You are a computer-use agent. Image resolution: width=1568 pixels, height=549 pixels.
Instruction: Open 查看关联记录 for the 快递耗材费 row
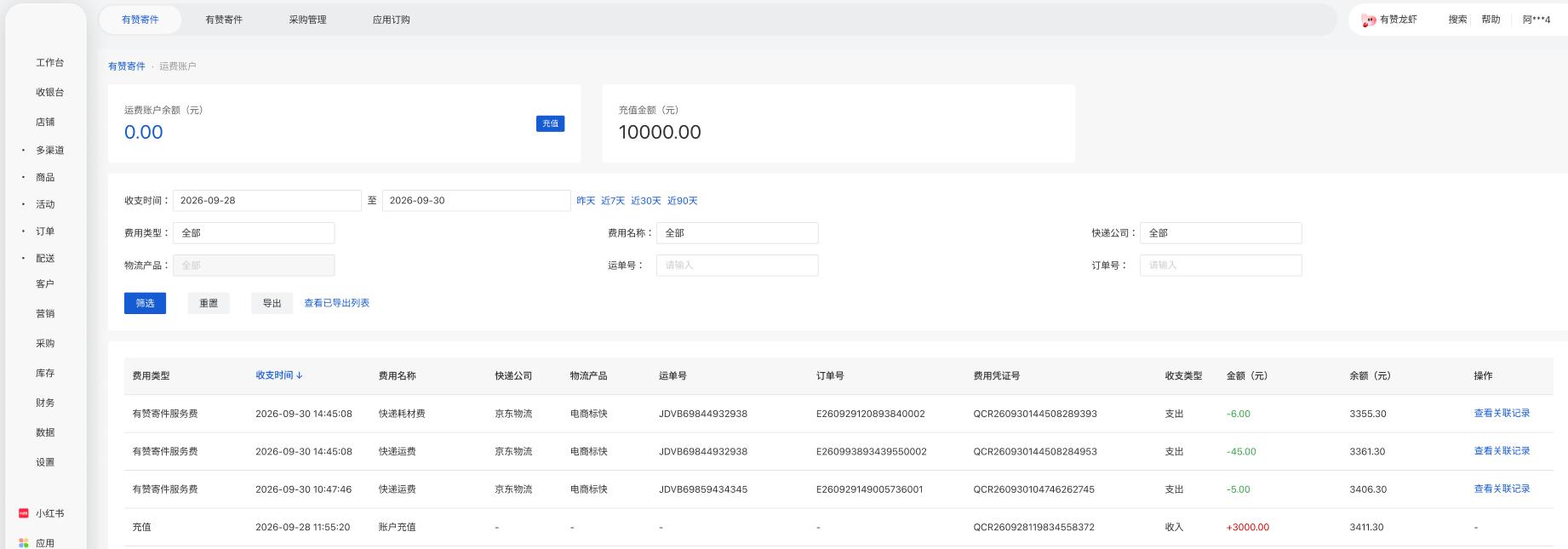coord(1502,413)
